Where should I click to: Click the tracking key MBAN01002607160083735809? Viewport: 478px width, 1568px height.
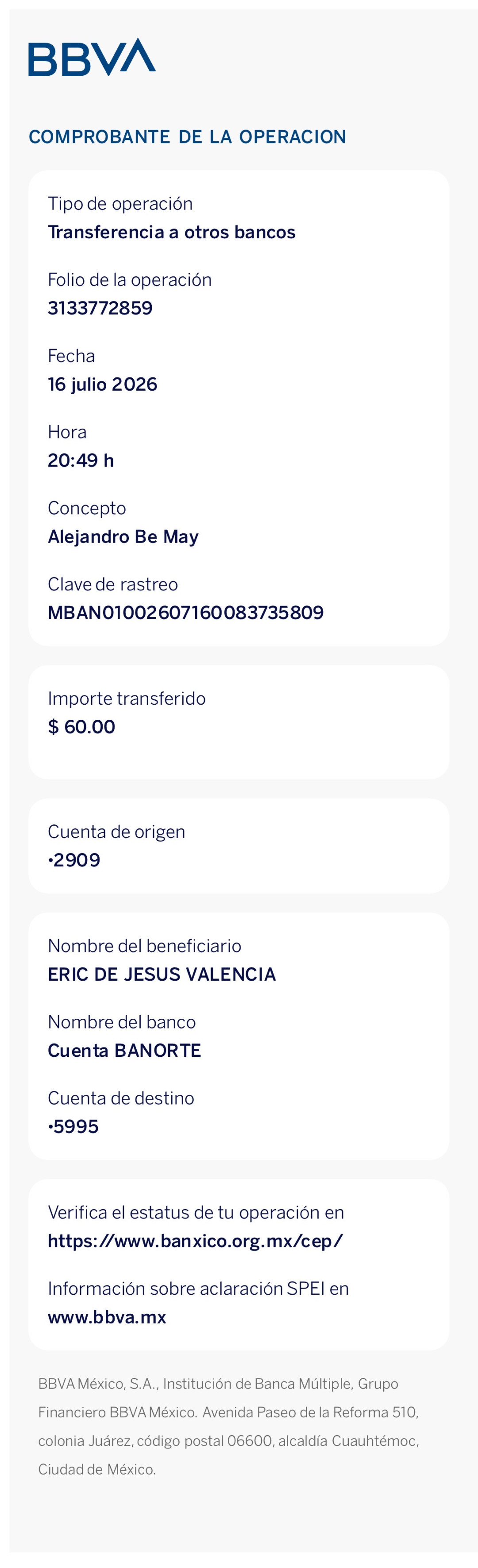(x=185, y=612)
